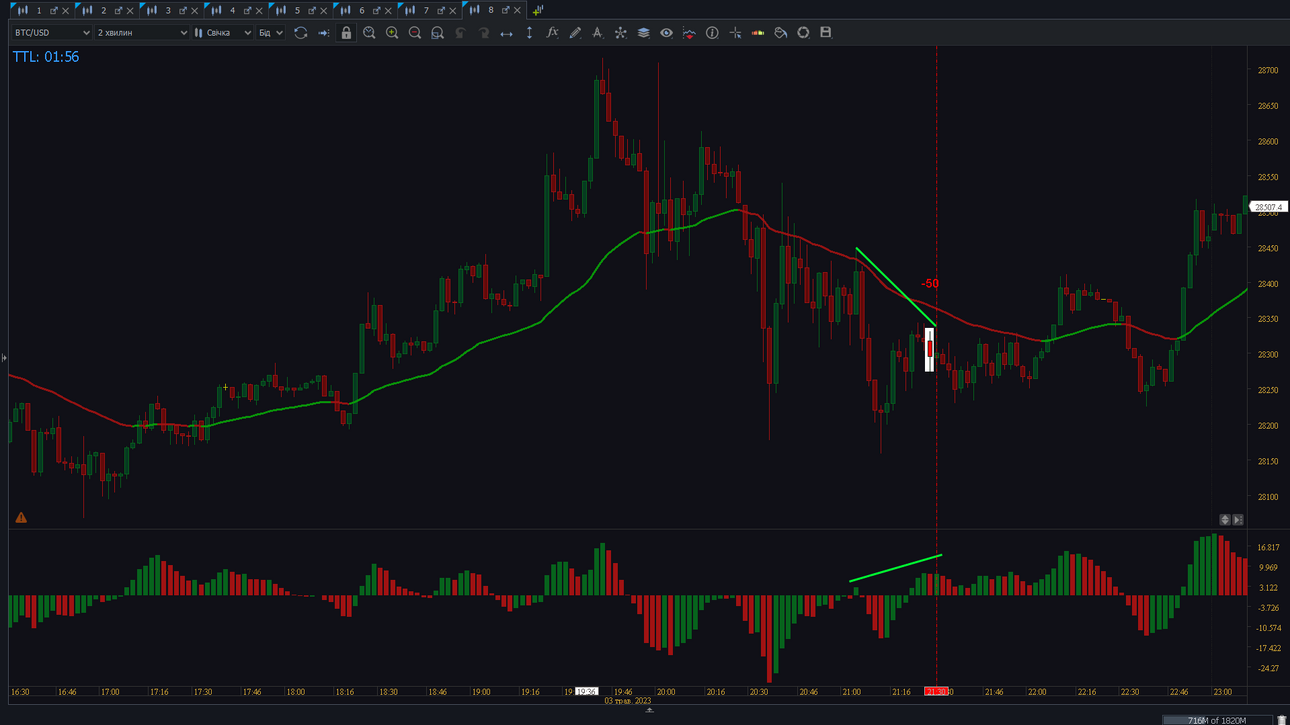Click the TTL: 01:56 countdown label

coord(46,57)
